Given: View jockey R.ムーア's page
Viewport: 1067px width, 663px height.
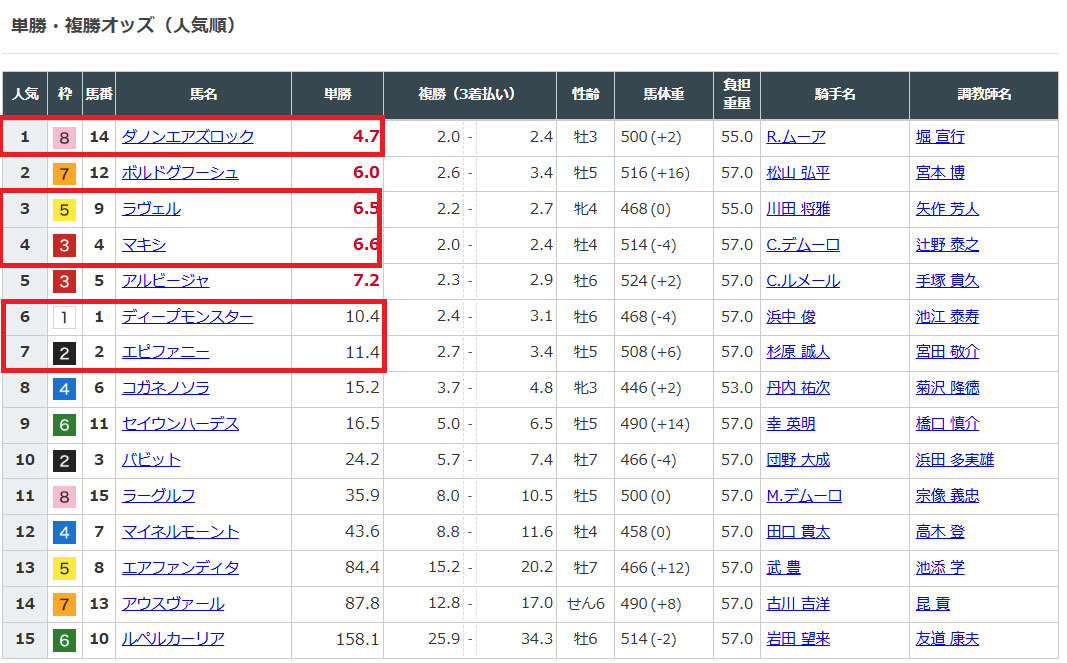Looking at the screenshot, I should coord(795,137).
